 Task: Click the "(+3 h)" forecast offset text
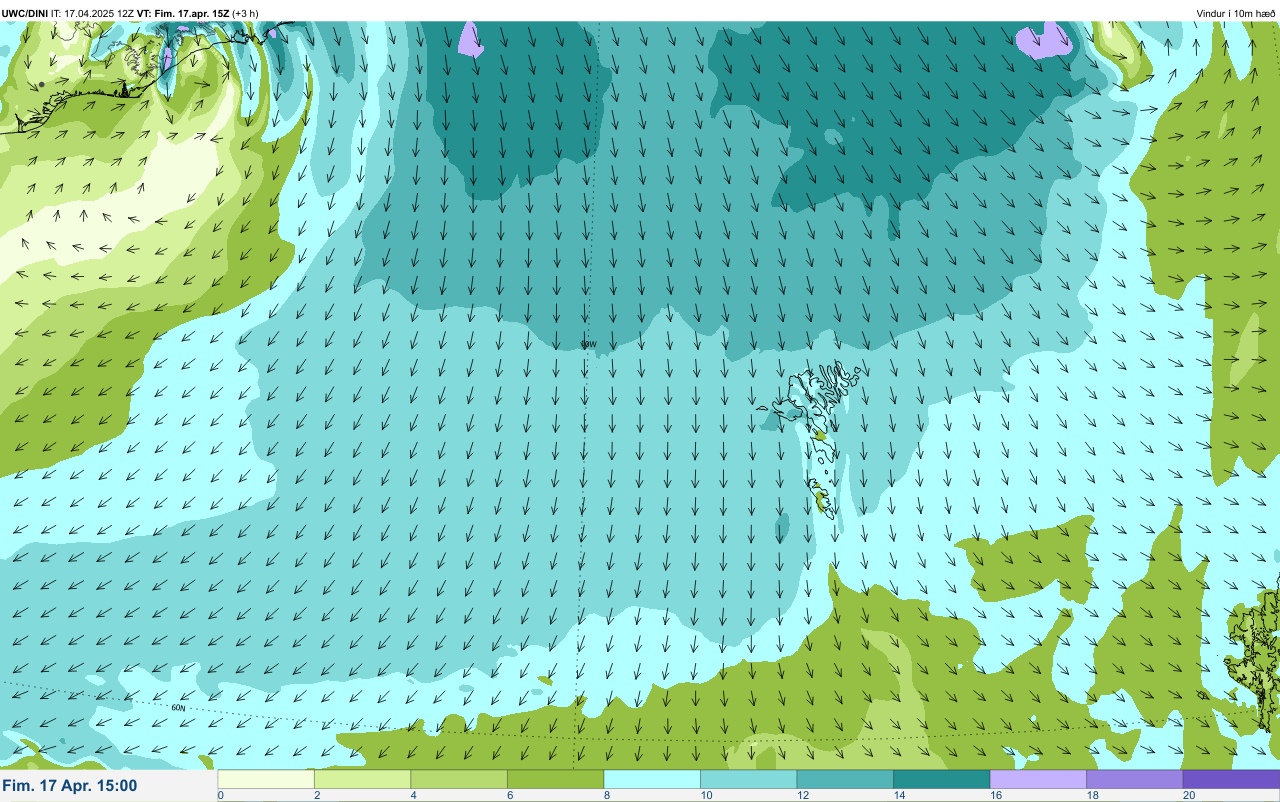(245, 13)
